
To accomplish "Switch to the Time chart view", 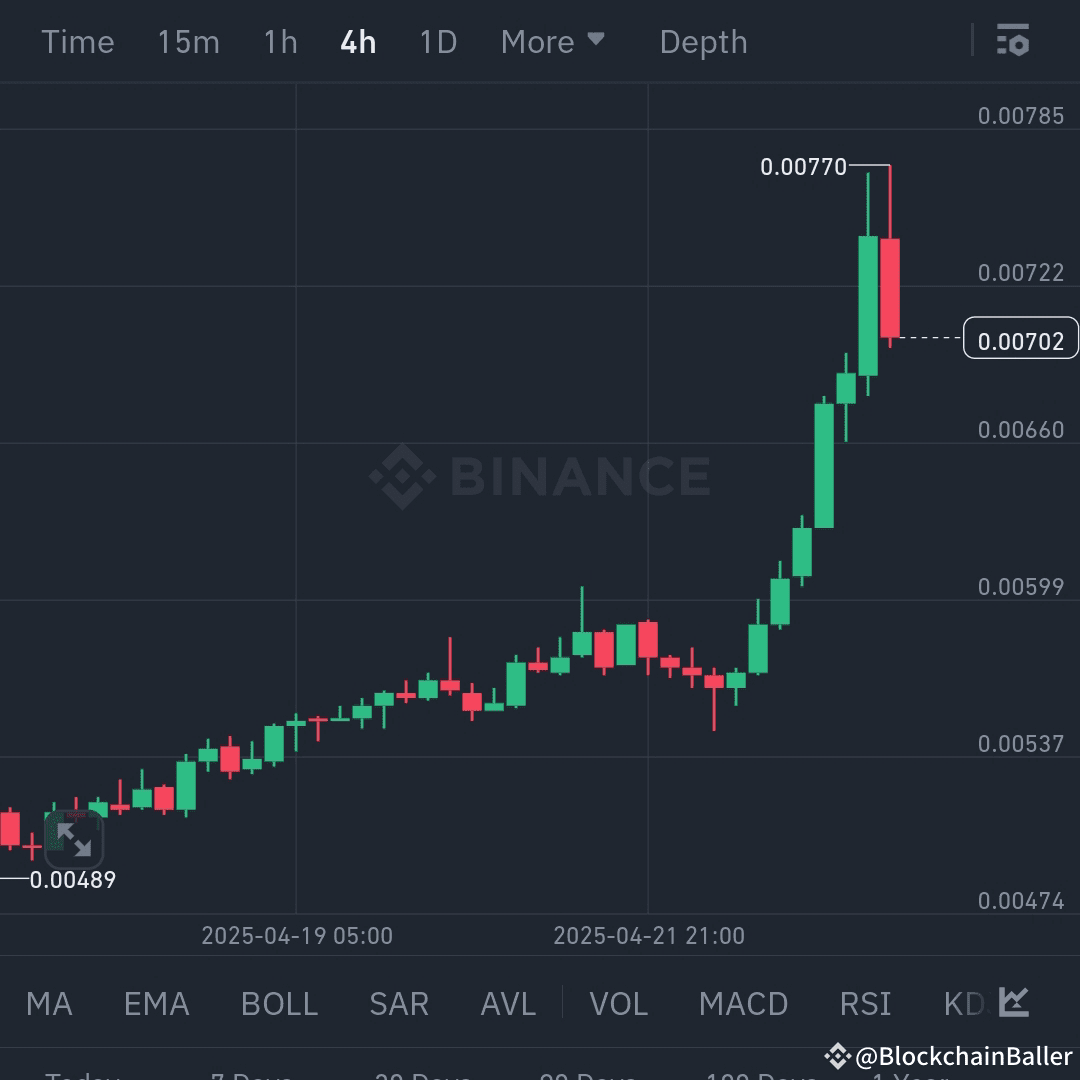I will pos(78,41).
